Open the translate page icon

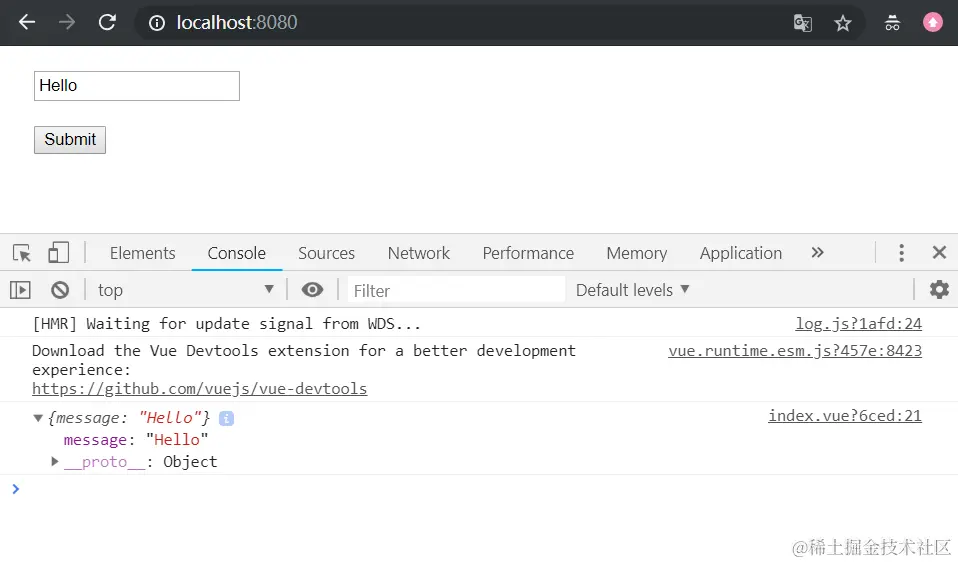802,23
